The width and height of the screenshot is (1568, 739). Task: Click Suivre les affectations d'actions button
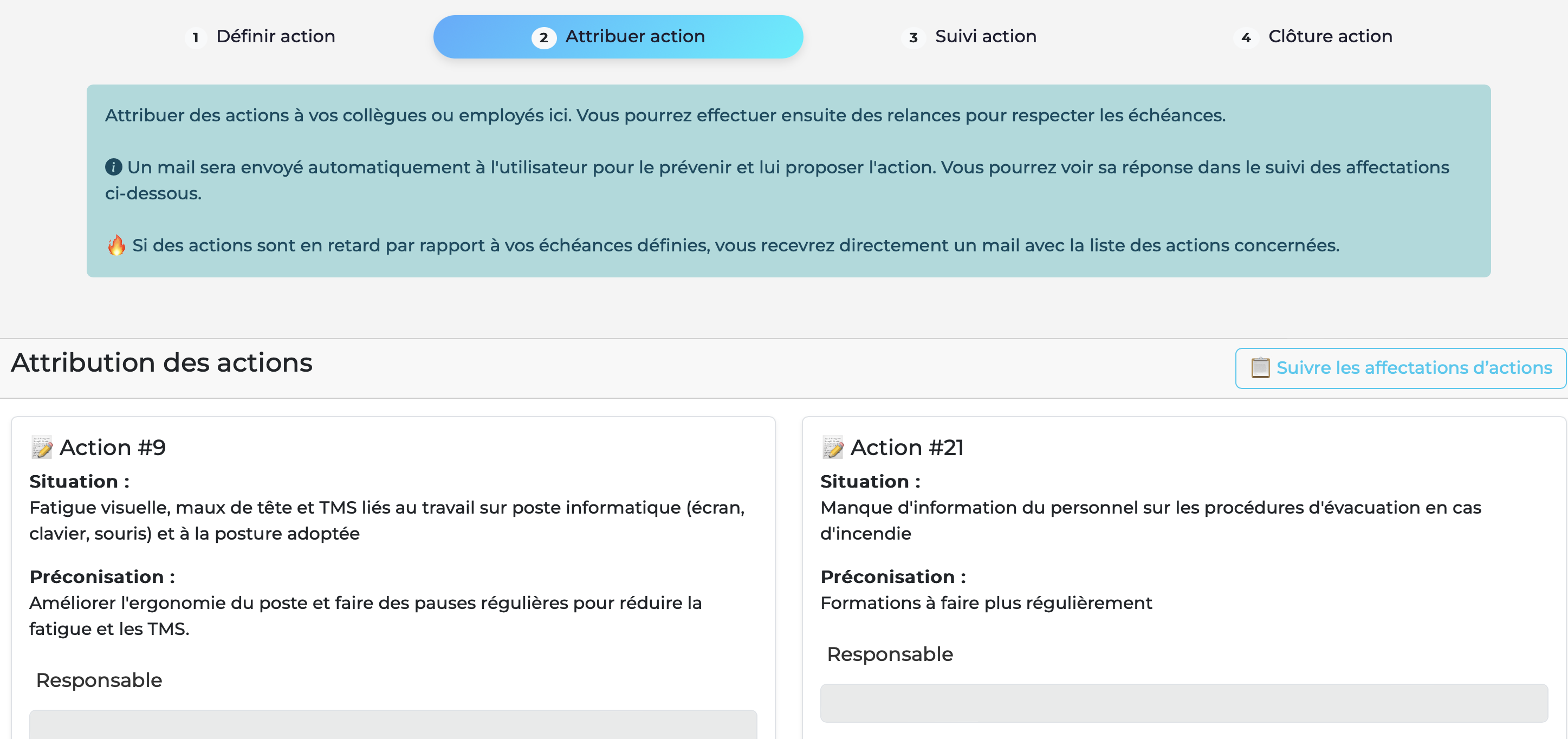coord(1400,368)
